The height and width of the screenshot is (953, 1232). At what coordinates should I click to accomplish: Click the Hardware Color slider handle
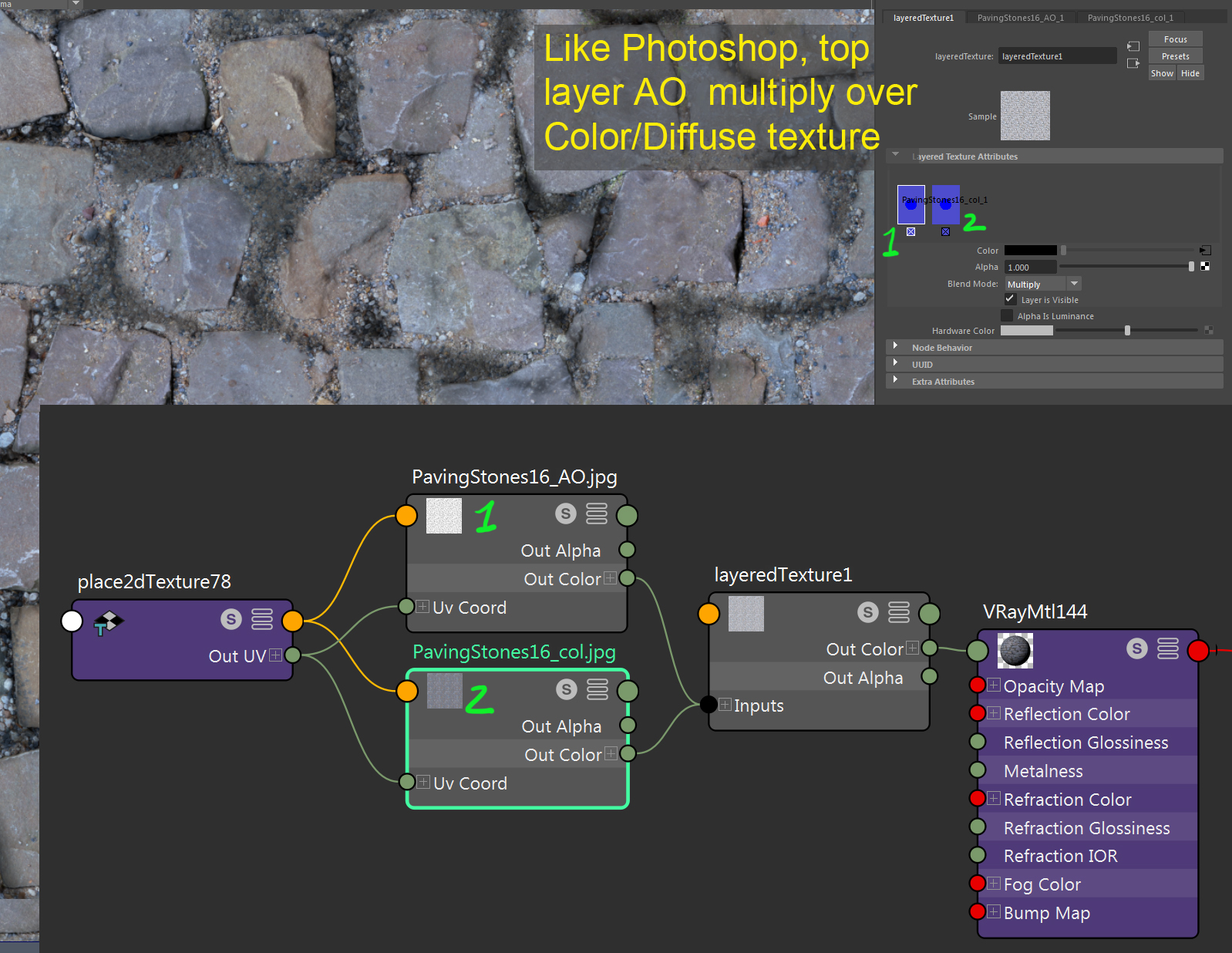coord(1127,331)
